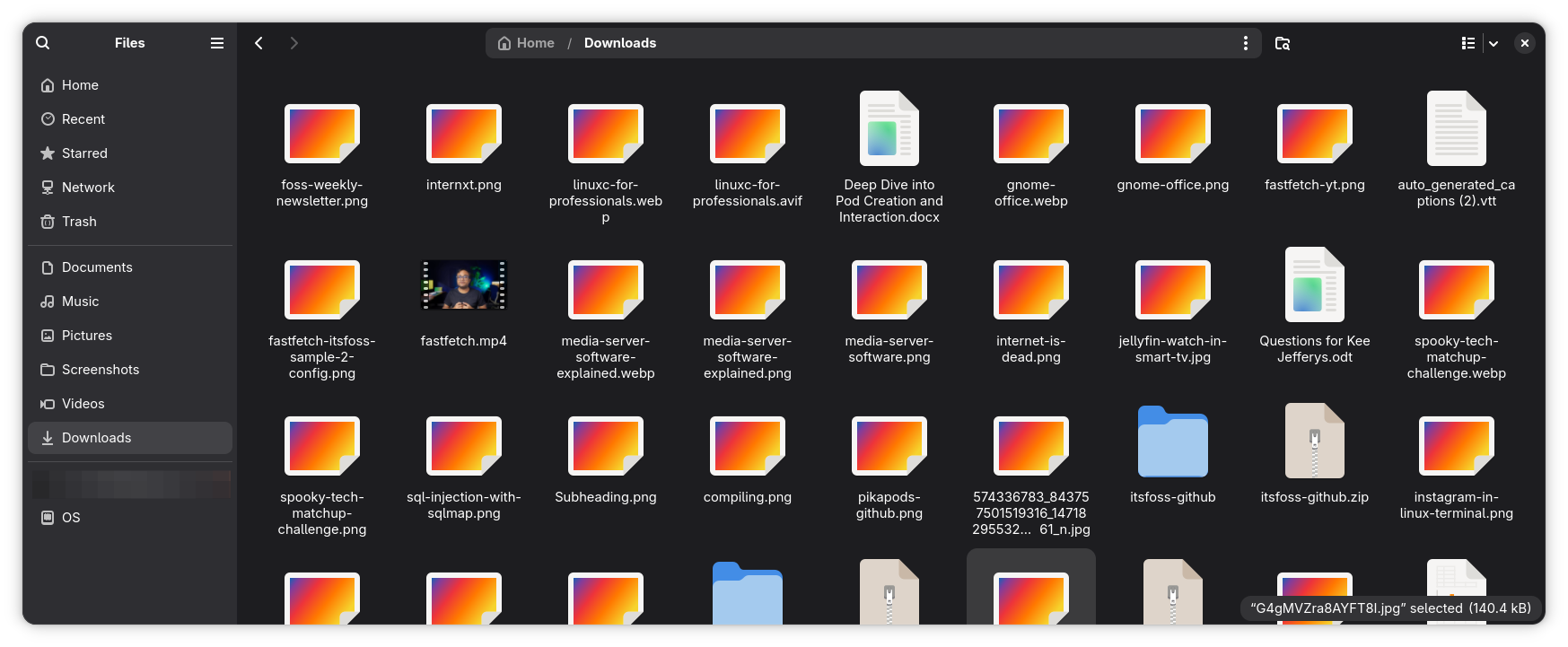Open the path bar three-dot menu
The width and height of the screenshot is (1568, 647).
pos(1245,43)
